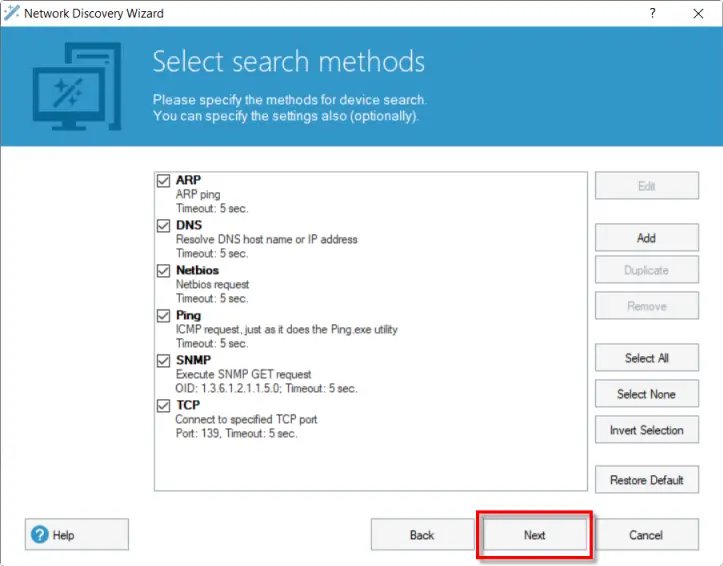The height and width of the screenshot is (566, 723).
Task: Click the computer monitors wizard graphic
Action: tap(77, 86)
